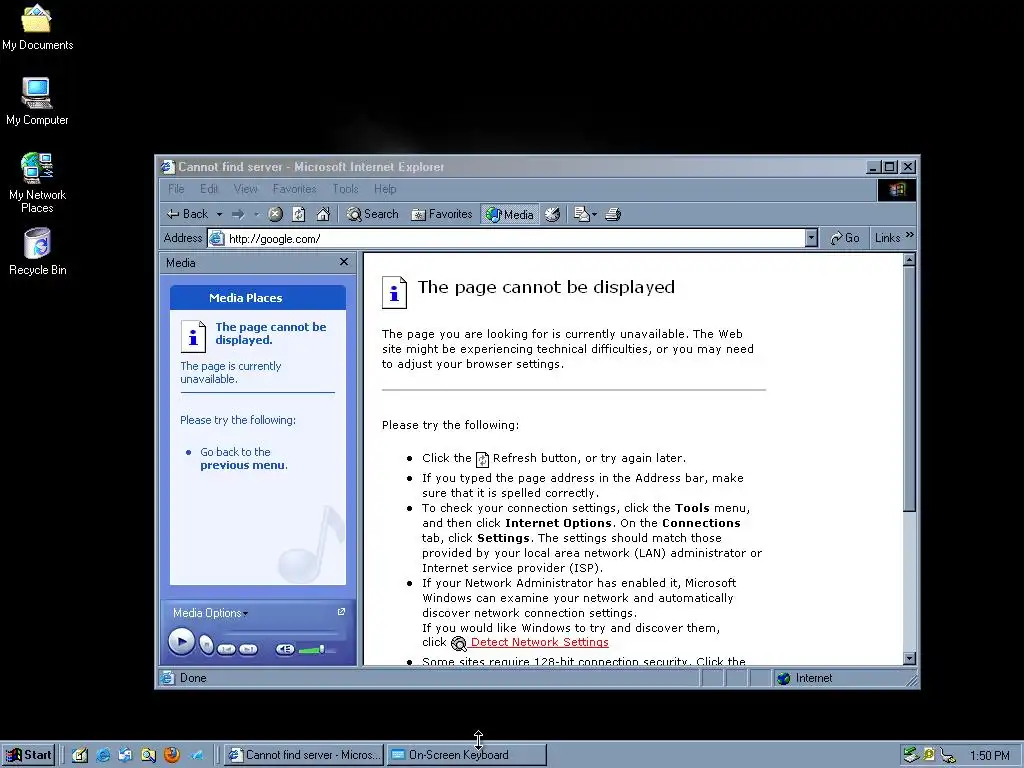Image resolution: width=1024 pixels, height=768 pixels.
Task: Click the Stop loading icon
Action: click(x=276, y=214)
